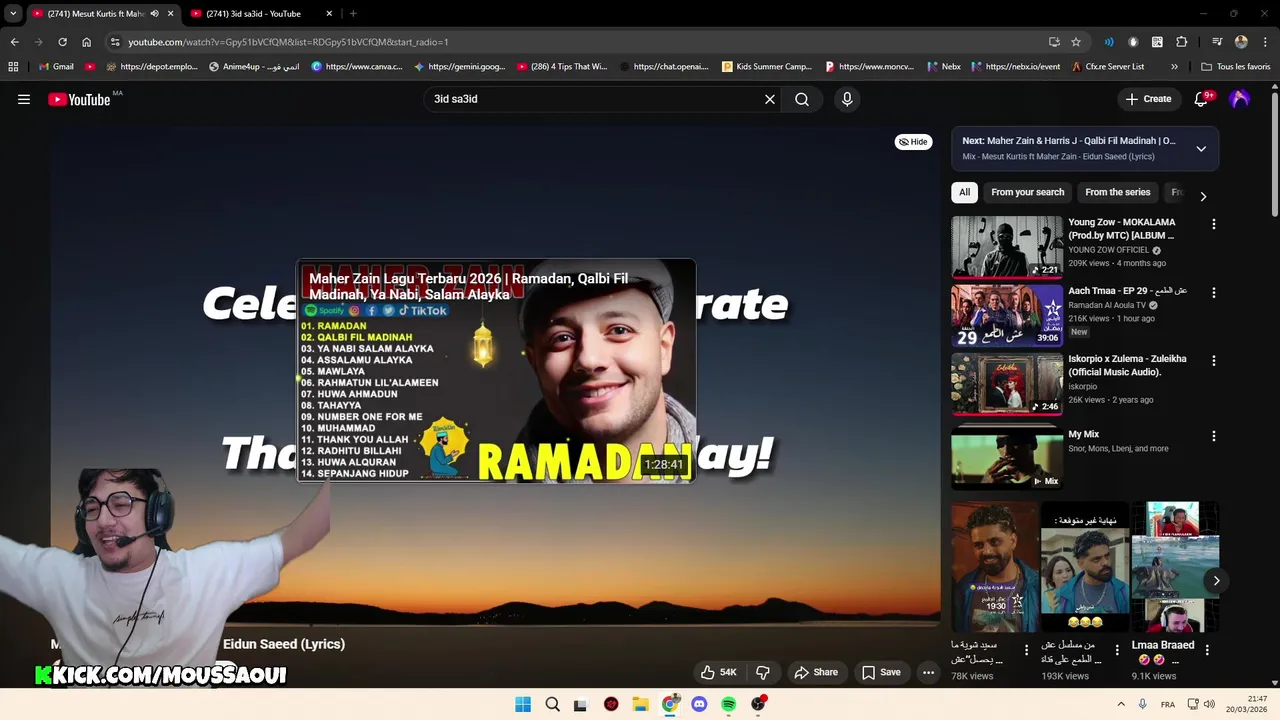
Task: Select the From your search chip
Action: click(x=1028, y=192)
